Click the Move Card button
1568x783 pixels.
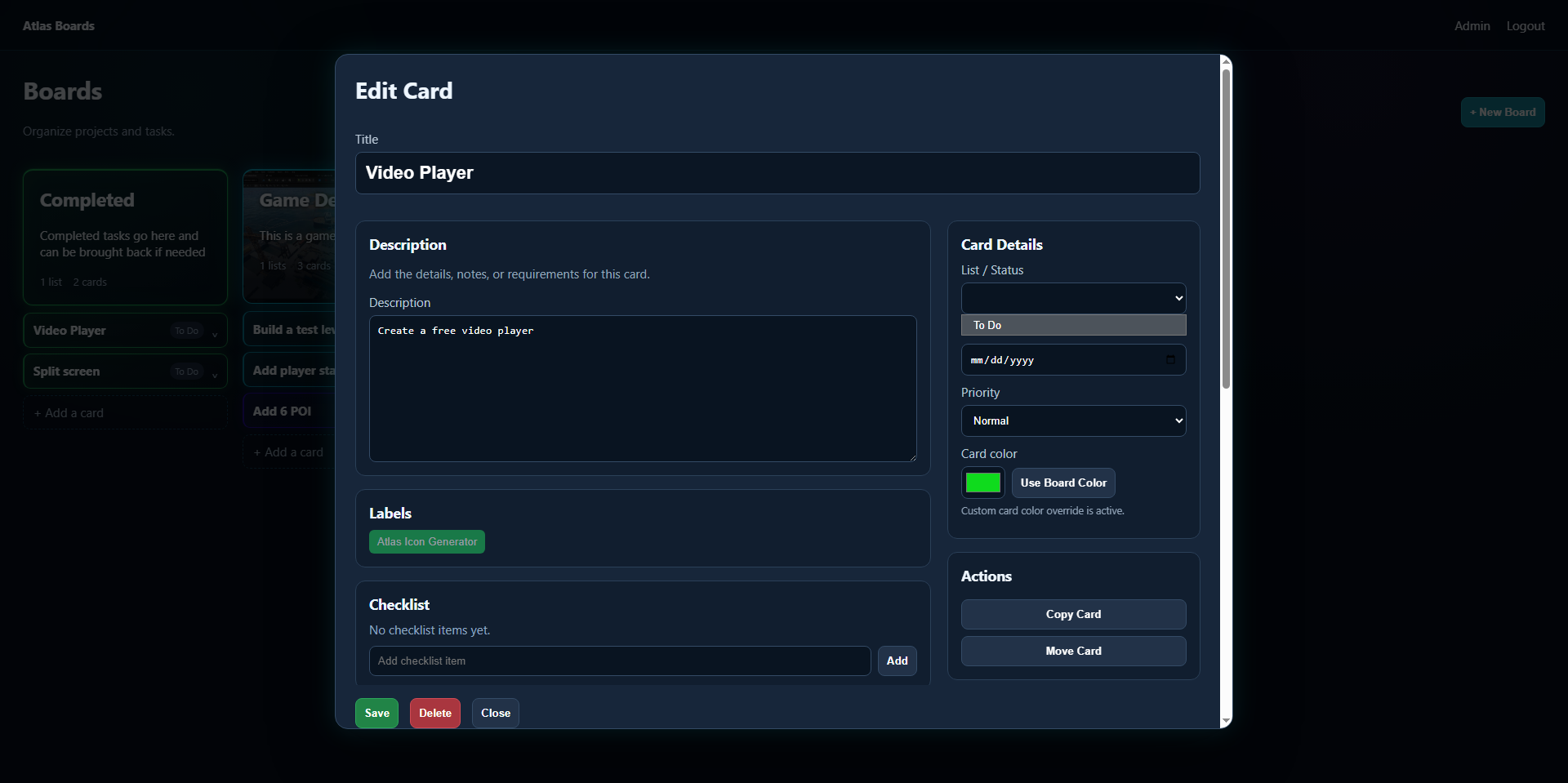pyautogui.click(x=1073, y=652)
